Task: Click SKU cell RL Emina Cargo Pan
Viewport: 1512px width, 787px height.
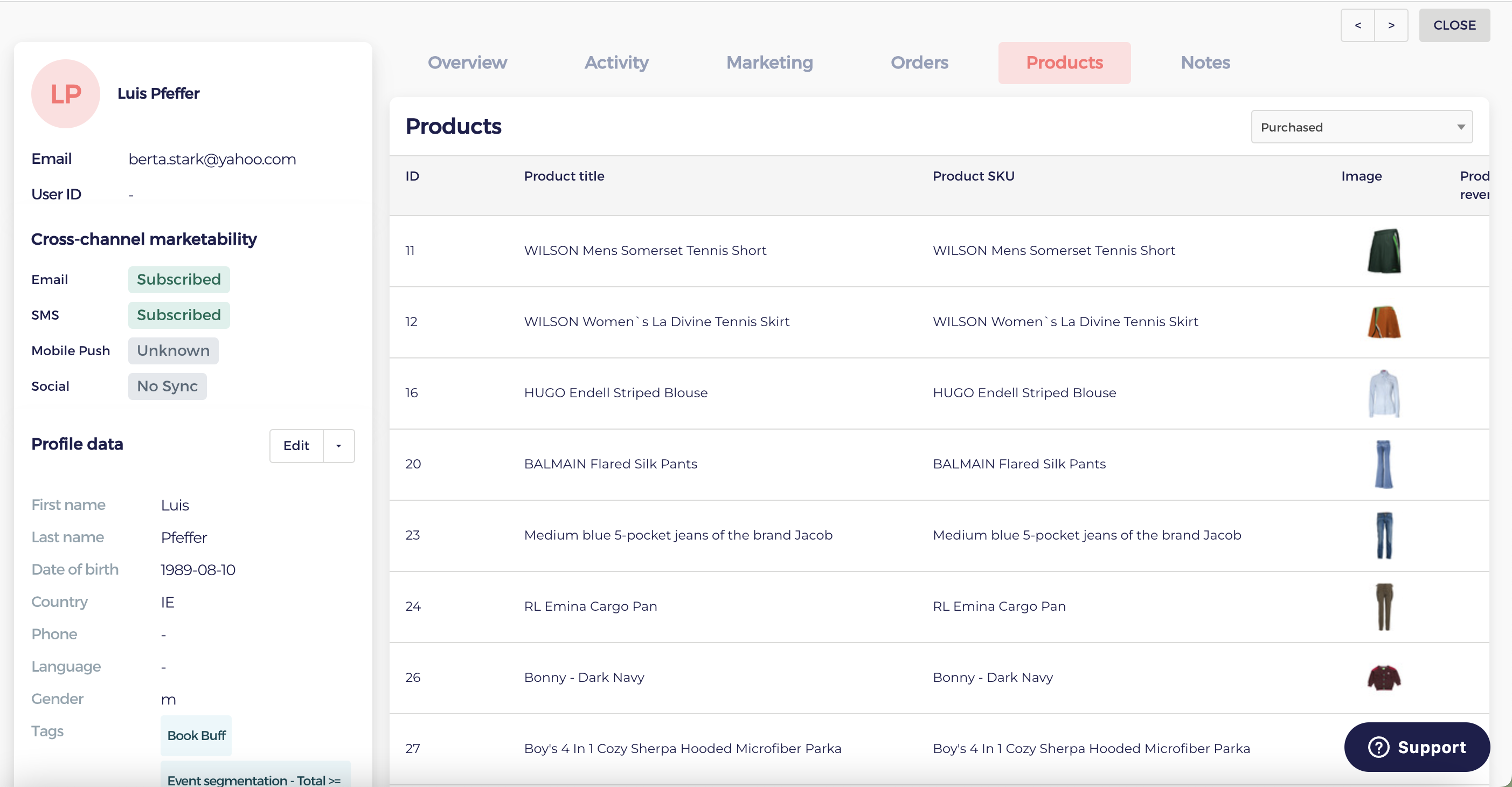Action: click(999, 606)
